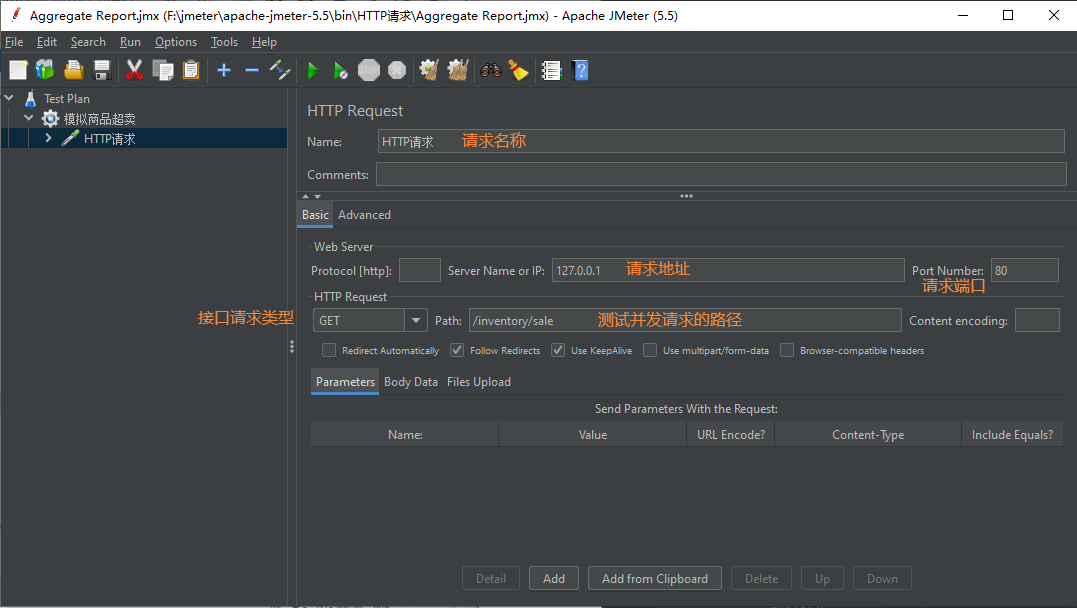
Task: Click the Search binoculars icon
Action: (490, 70)
